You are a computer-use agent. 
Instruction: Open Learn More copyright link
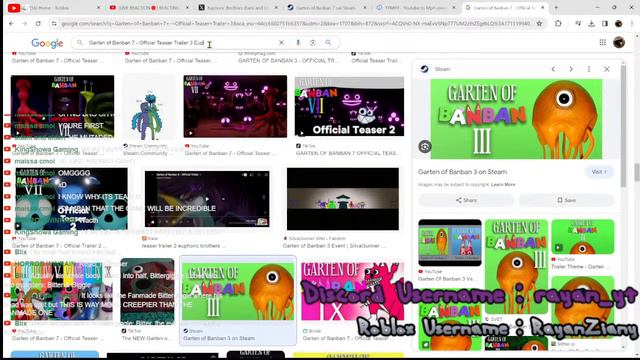pyautogui.click(x=503, y=184)
